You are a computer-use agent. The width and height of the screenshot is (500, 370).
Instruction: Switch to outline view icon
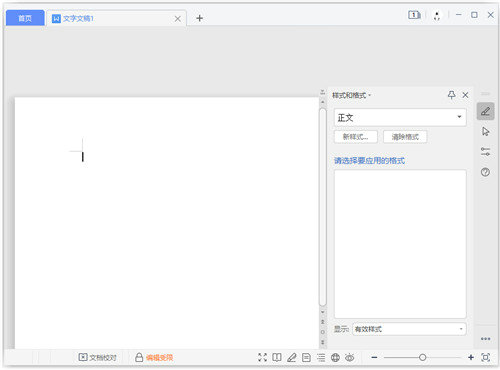pyautogui.click(x=321, y=357)
